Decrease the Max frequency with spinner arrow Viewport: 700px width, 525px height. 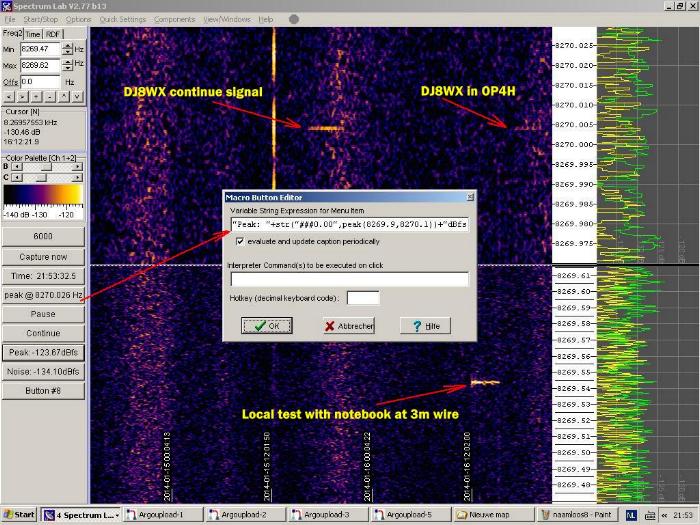(x=67, y=67)
